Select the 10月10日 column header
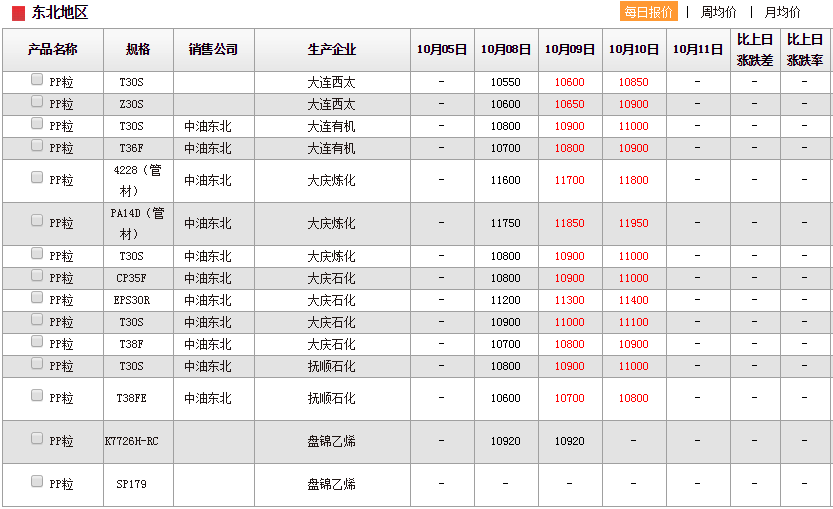This screenshot has height=509, width=833. pyautogui.click(x=634, y=50)
